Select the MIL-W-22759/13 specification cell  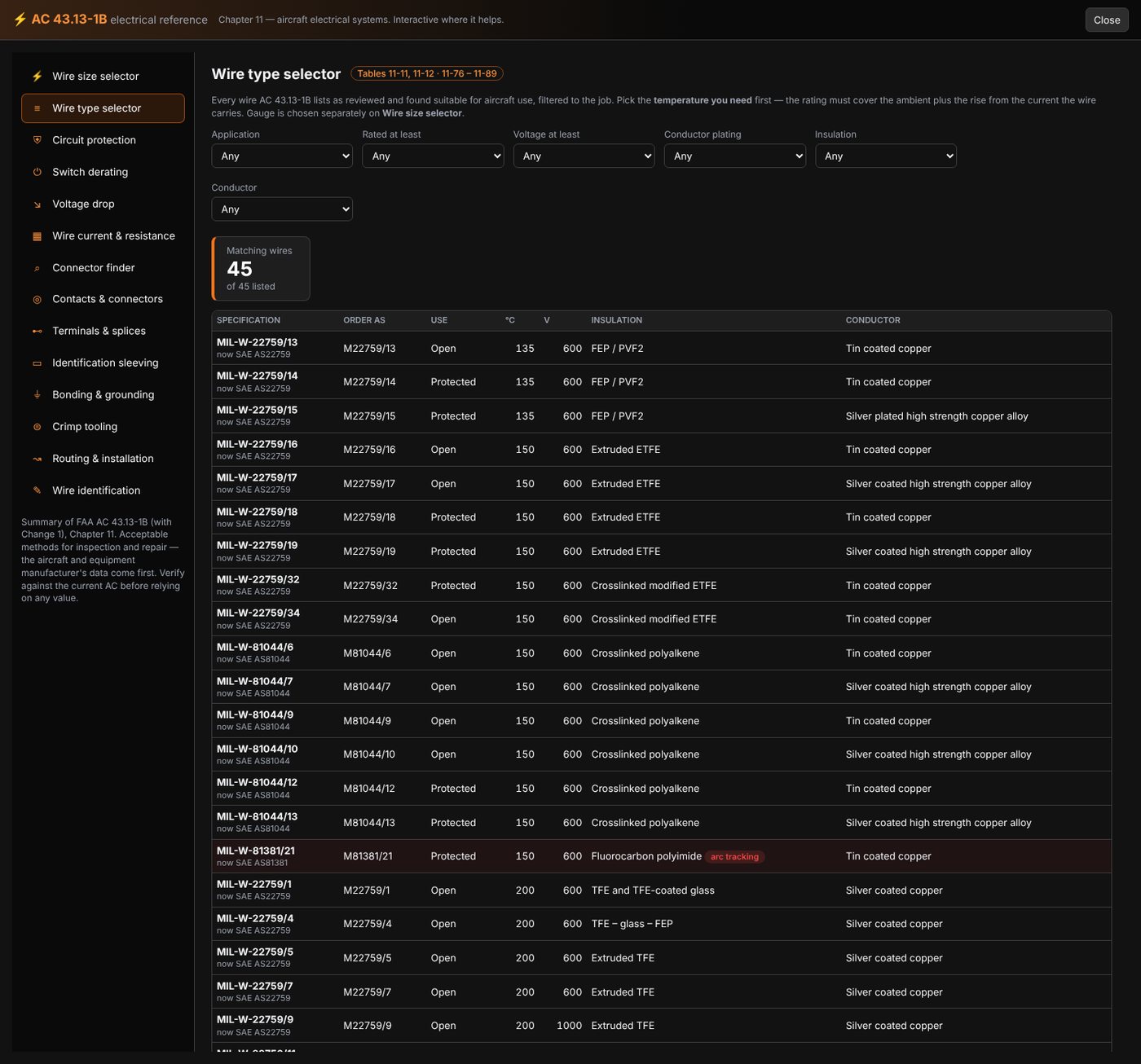click(275, 349)
